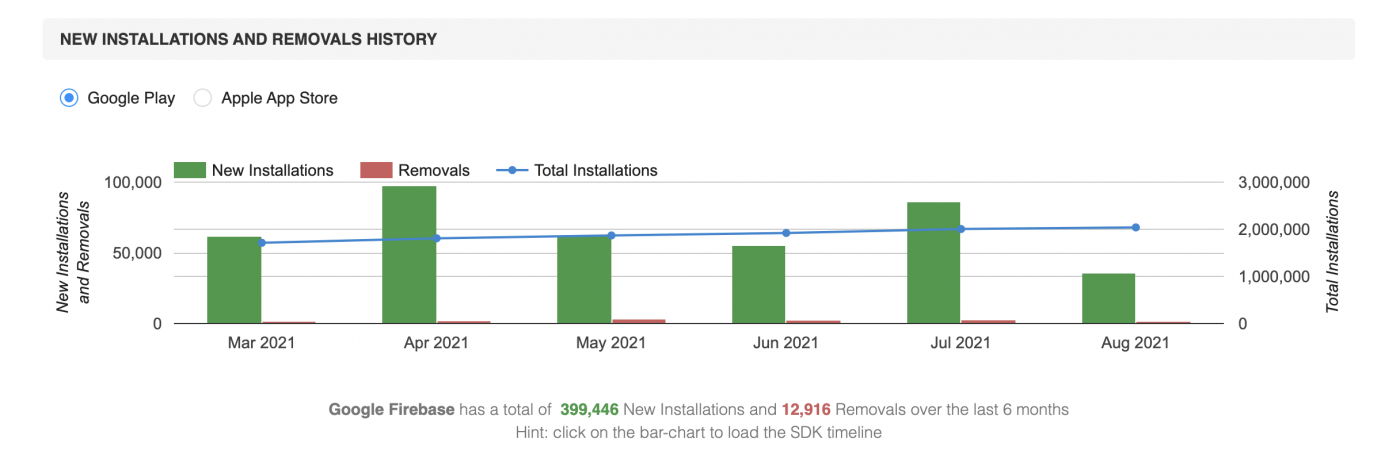The image size is (1400, 462).
Task: Click the hint text about SDK timeline
Action: [x=699, y=433]
